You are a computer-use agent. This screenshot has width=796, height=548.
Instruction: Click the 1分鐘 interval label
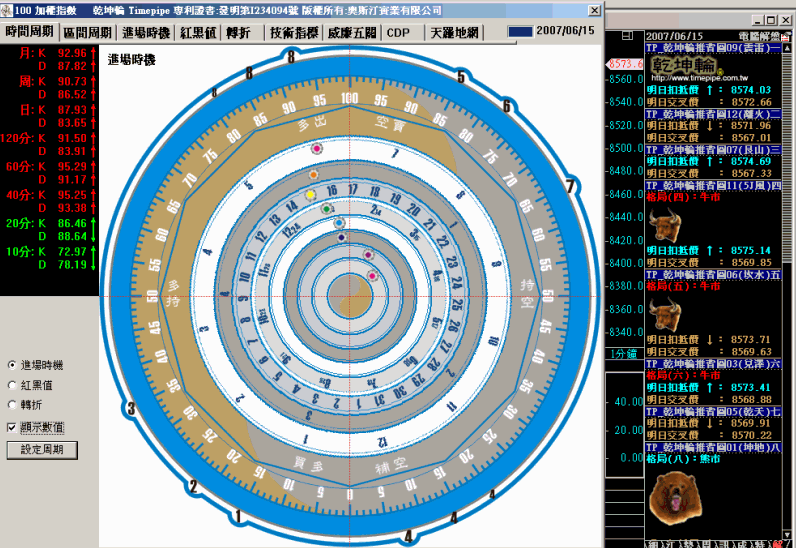coord(623,353)
